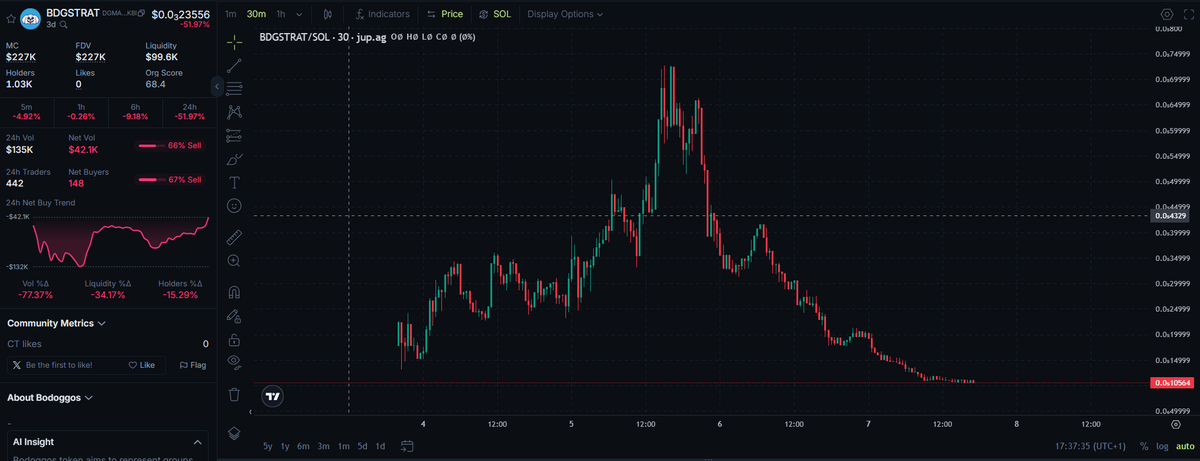Toggle lock all drawing tools
The image size is (1200, 461).
coord(234,340)
